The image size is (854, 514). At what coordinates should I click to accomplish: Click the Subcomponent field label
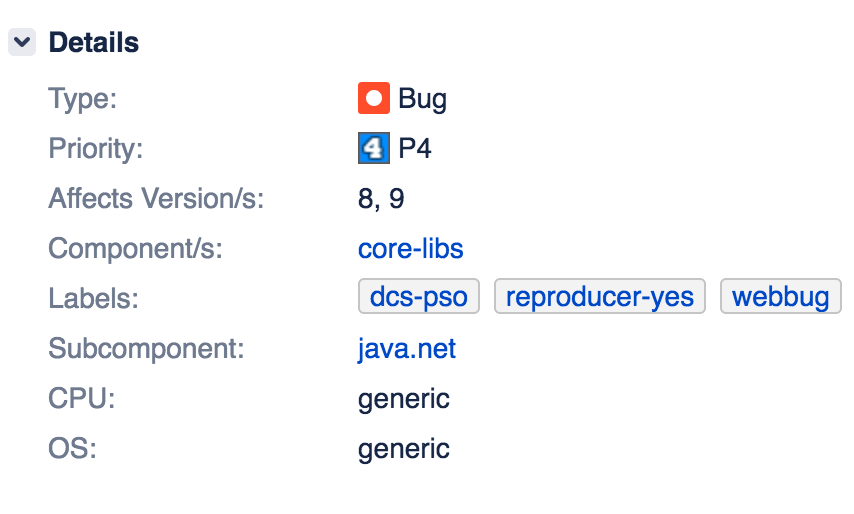[146, 349]
